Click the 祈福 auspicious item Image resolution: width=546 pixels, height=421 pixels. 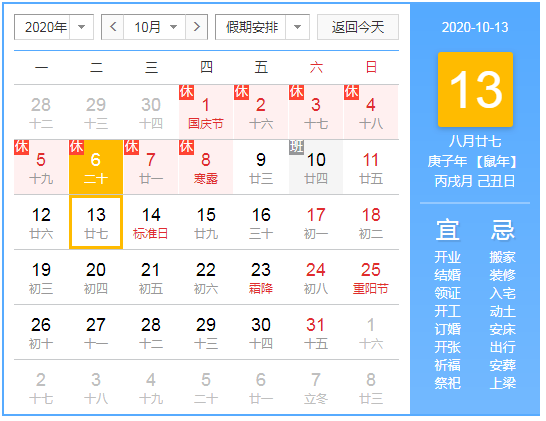point(448,365)
